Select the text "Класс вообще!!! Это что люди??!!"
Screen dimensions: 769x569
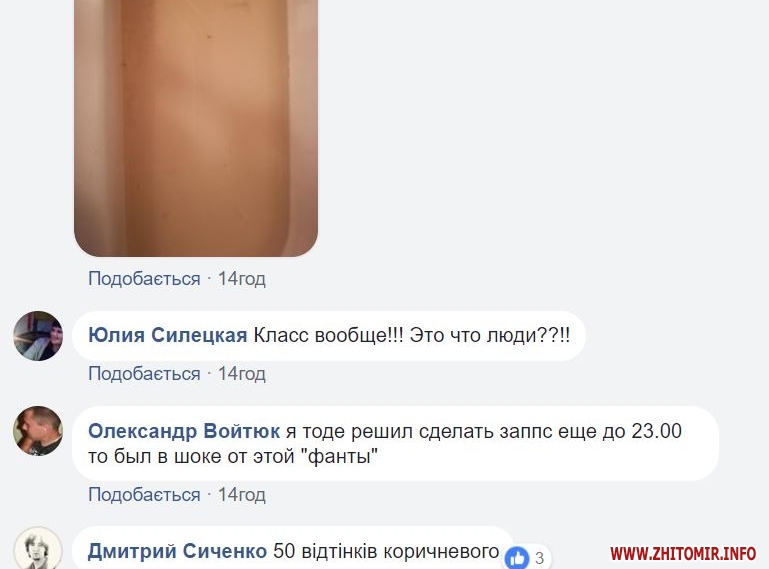coord(412,336)
